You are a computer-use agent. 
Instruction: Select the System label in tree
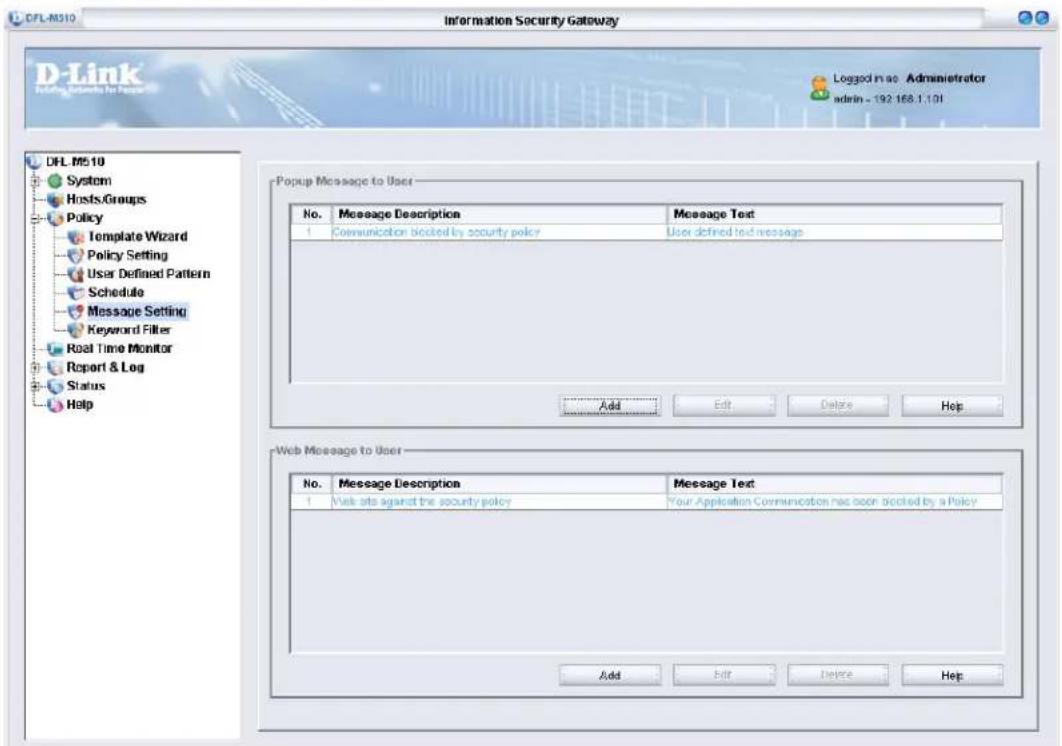89,181
